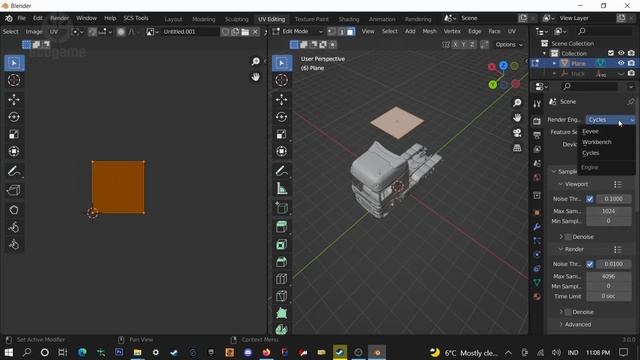Open the Options dropdown in viewport header
The width and height of the screenshot is (640, 360).
coord(509,44)
